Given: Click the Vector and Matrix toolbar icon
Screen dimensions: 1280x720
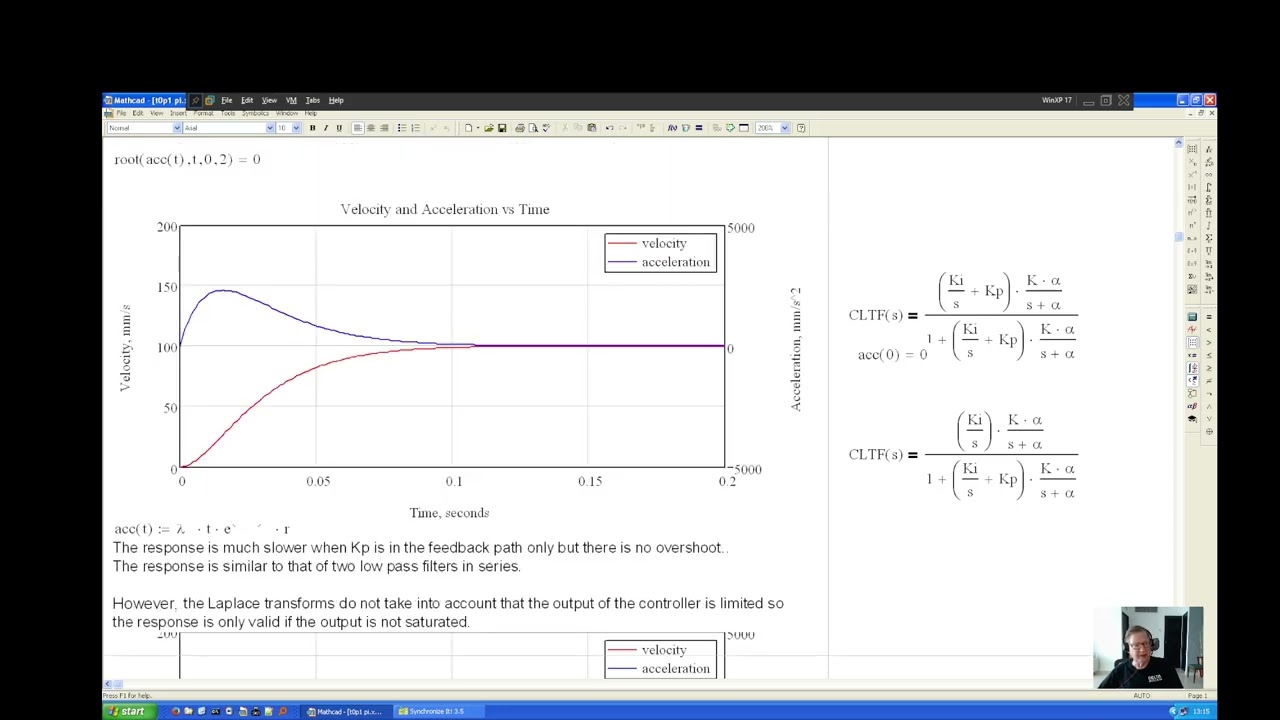Looking at the screenshot, I should (x=1192, y=342).
